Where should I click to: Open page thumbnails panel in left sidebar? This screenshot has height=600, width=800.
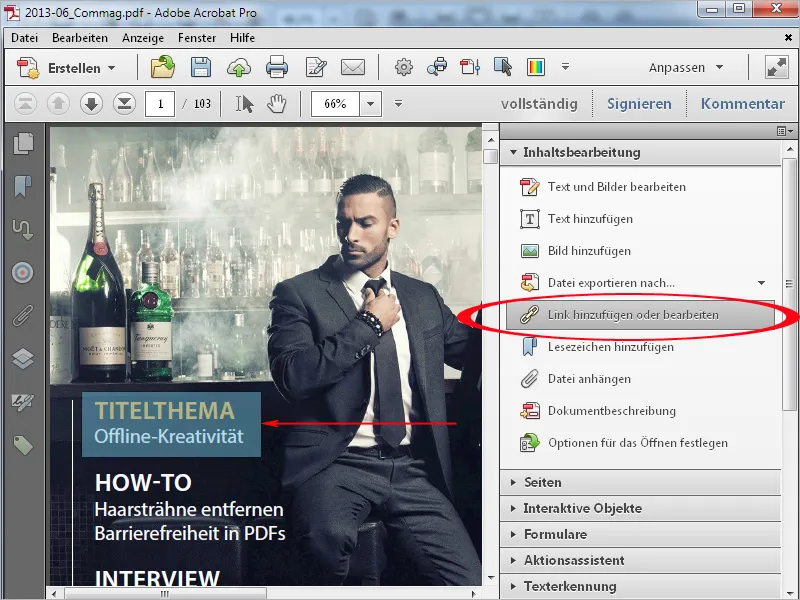click(x=23, y=144)
